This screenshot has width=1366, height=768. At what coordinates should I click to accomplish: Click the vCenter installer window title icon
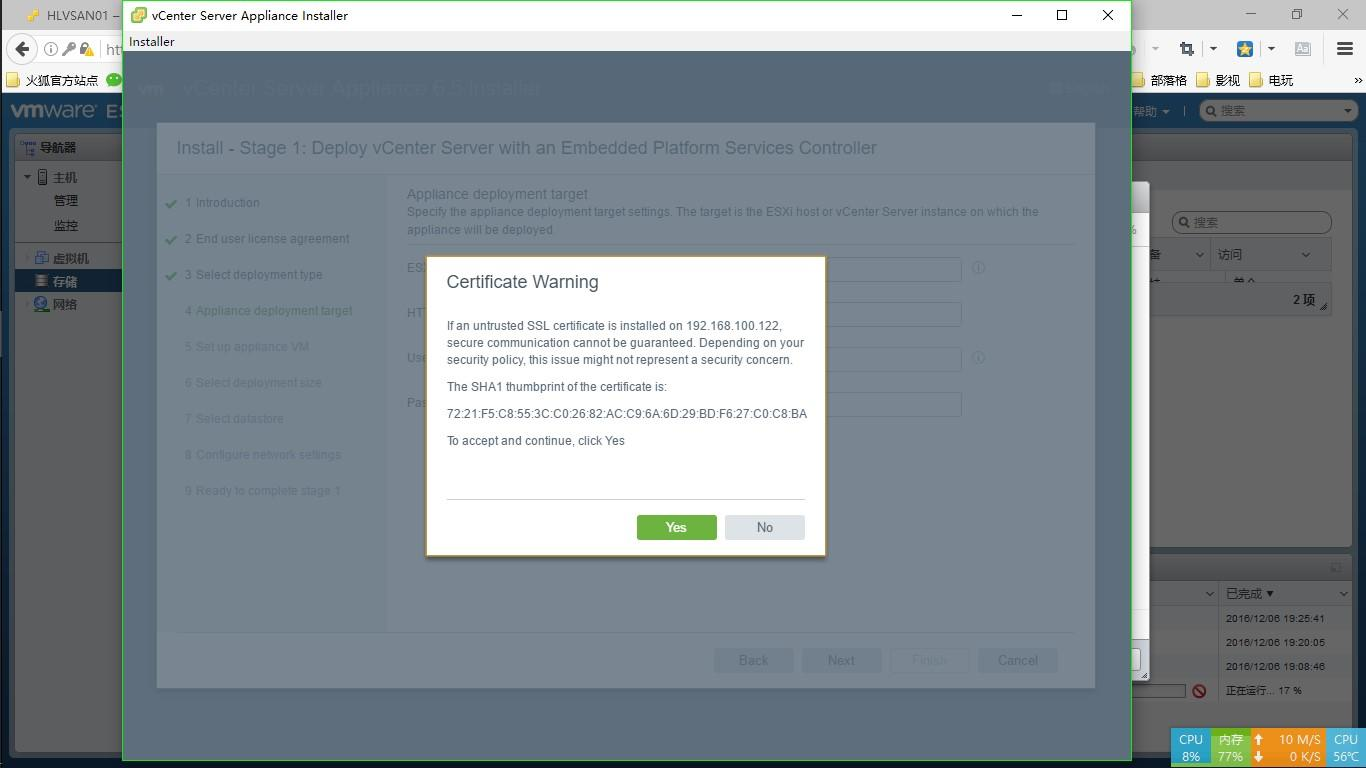tap(139, 15)
